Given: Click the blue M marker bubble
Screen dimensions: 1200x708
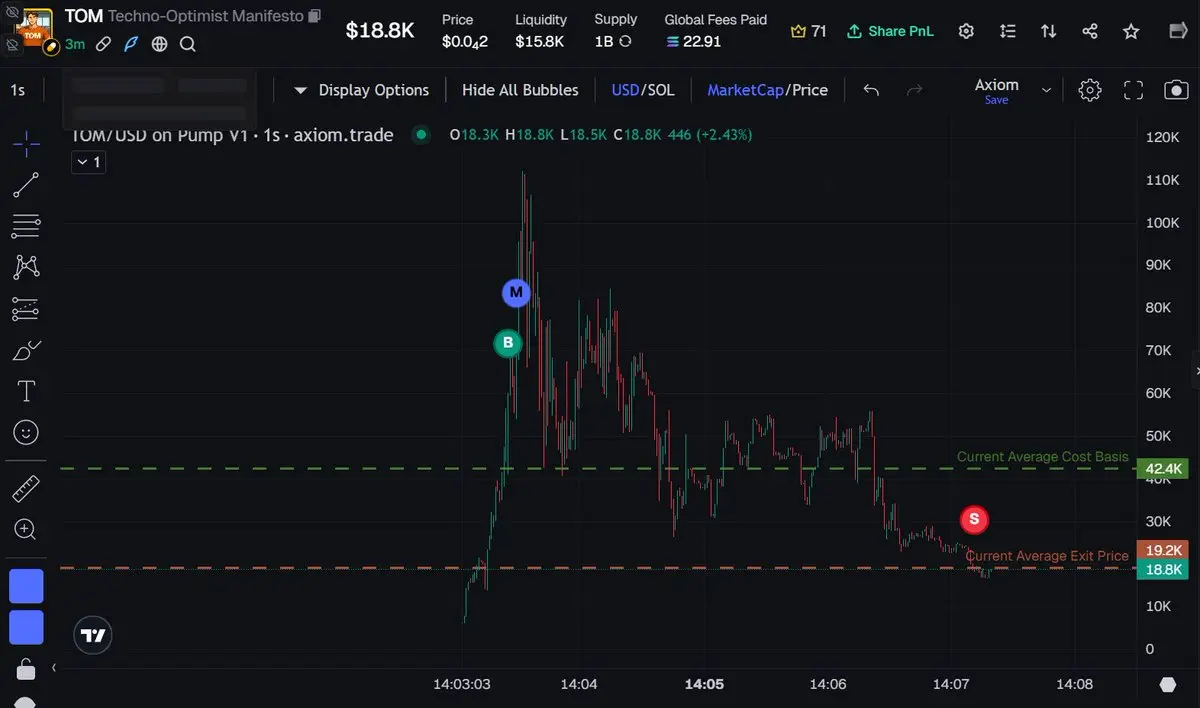Looking at the screenshot, I should [x=516, y=293].
